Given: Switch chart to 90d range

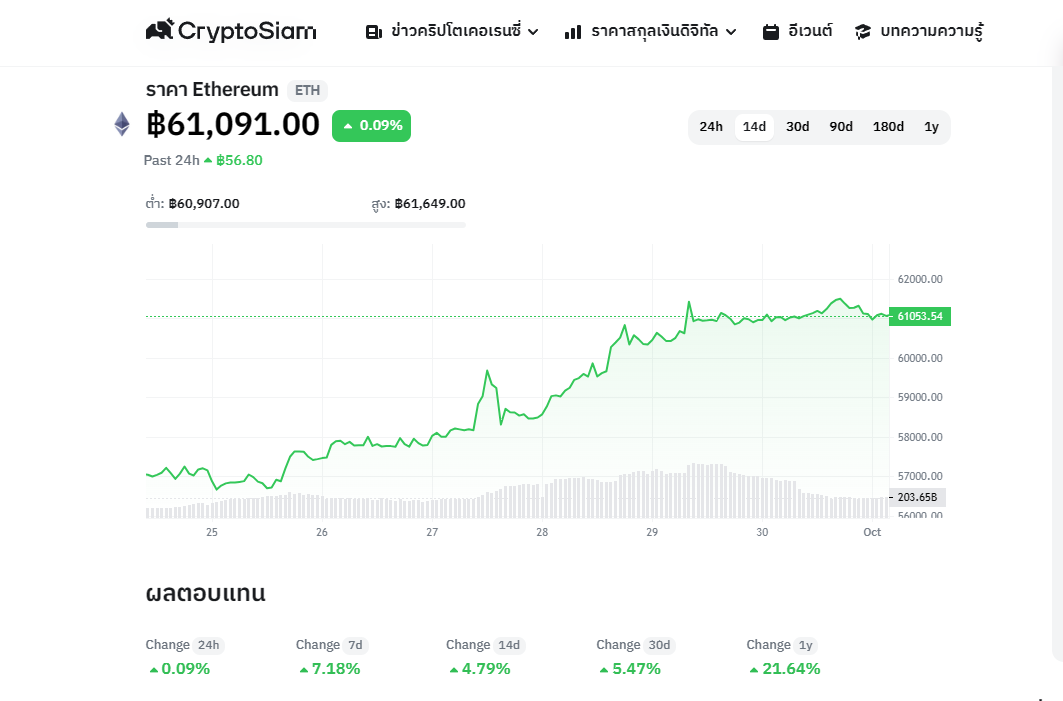Looking at the screenshot, I should click(841, 127).
